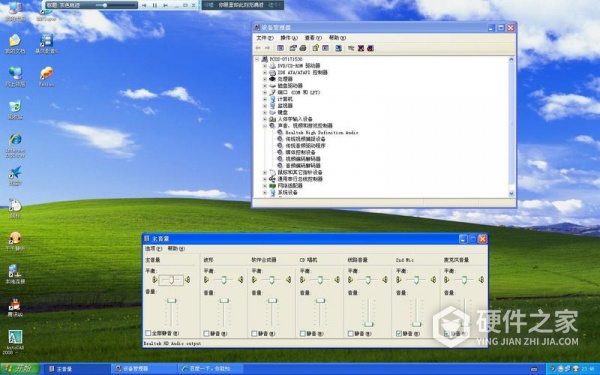Open the Fetion desktop icon
600x375 pixels.
[46, 77]
